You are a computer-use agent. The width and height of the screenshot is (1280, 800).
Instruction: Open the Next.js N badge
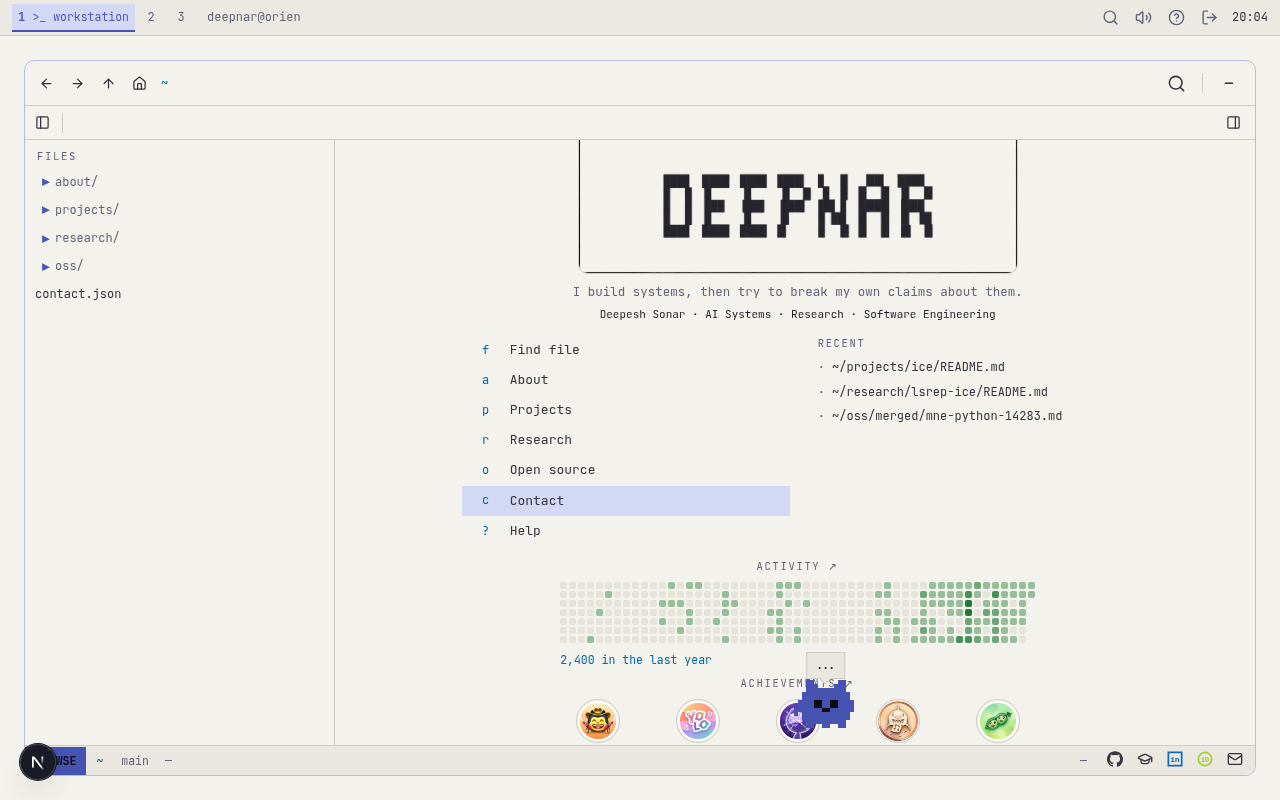[38, 762]
